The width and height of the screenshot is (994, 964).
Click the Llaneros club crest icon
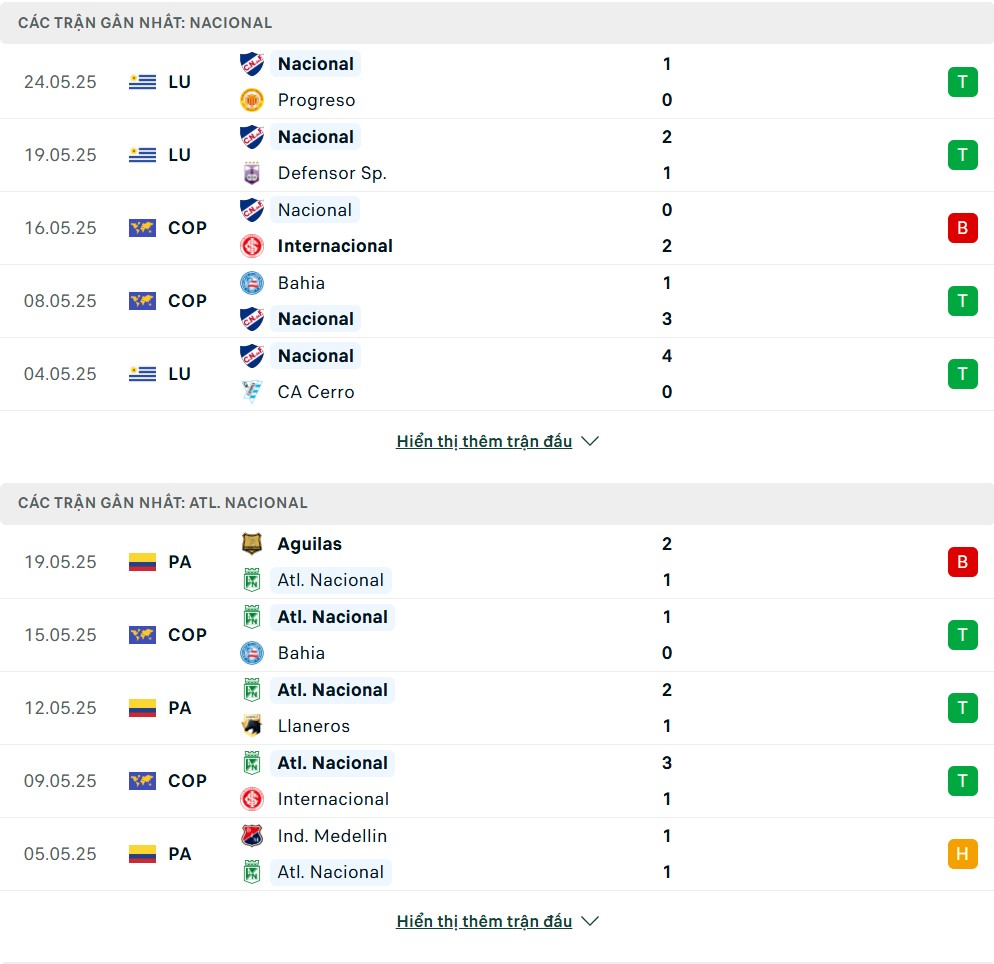pyautogui.click(x=252, y=726)
